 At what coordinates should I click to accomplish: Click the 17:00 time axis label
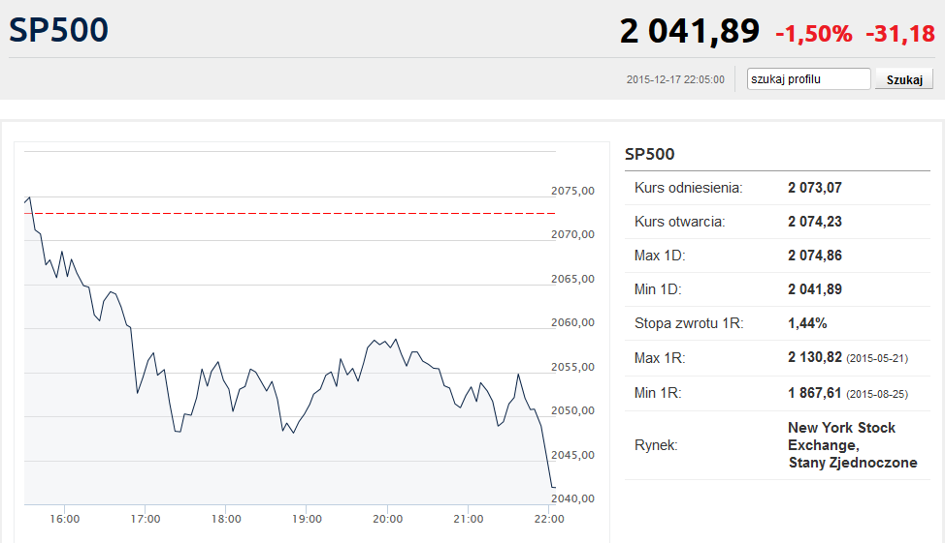click(x=145, y=519)
